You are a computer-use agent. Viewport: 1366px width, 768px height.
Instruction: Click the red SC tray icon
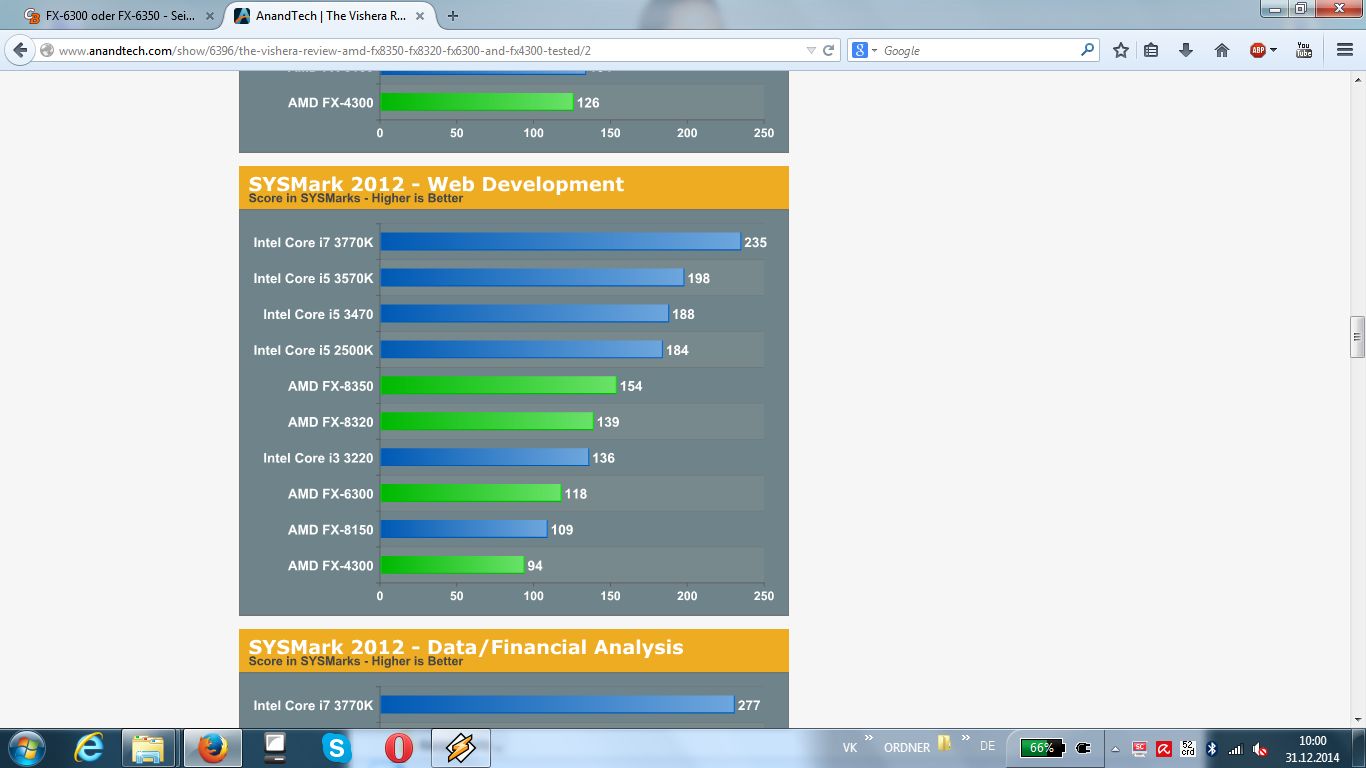tap(1139, 748)
